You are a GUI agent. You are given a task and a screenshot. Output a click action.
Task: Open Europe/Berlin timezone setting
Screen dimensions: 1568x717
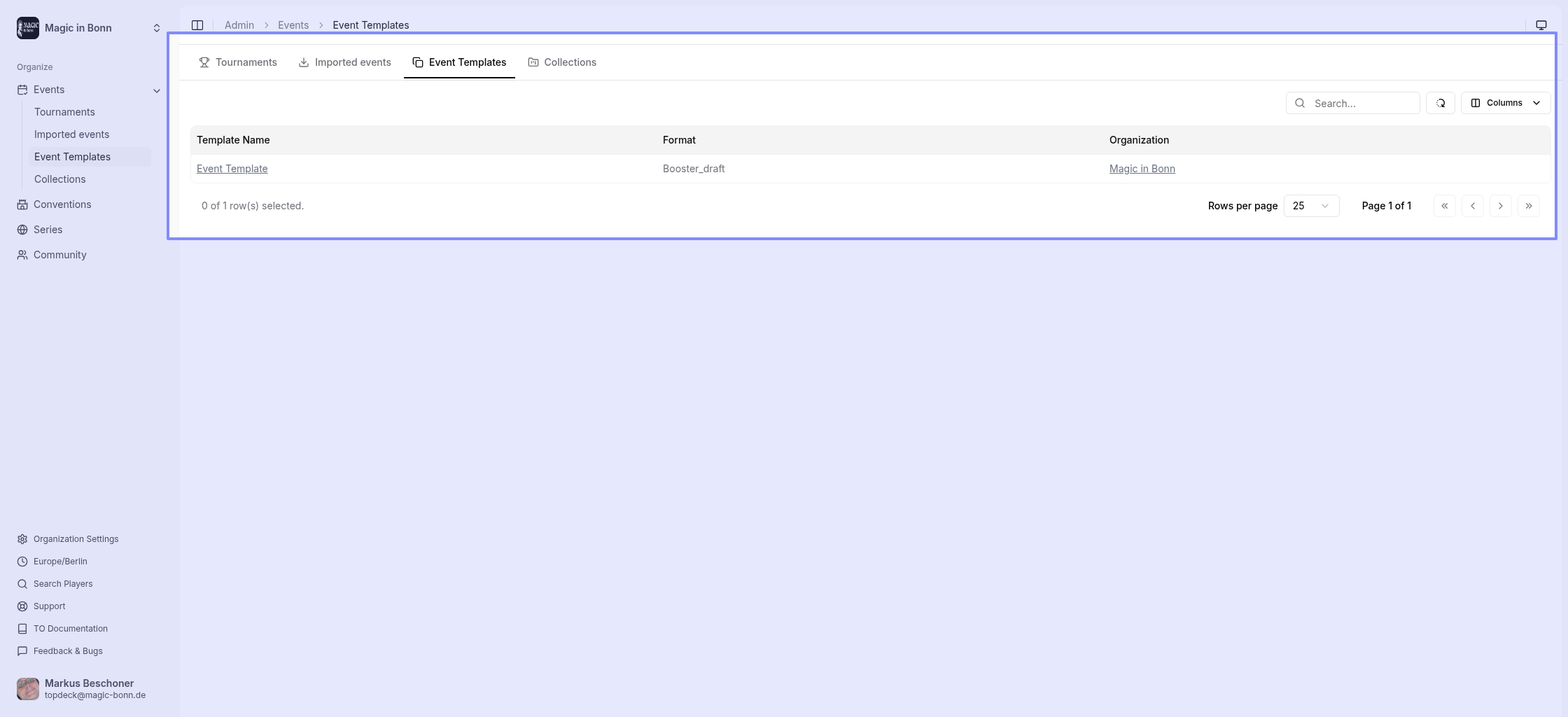coord(60,562)
